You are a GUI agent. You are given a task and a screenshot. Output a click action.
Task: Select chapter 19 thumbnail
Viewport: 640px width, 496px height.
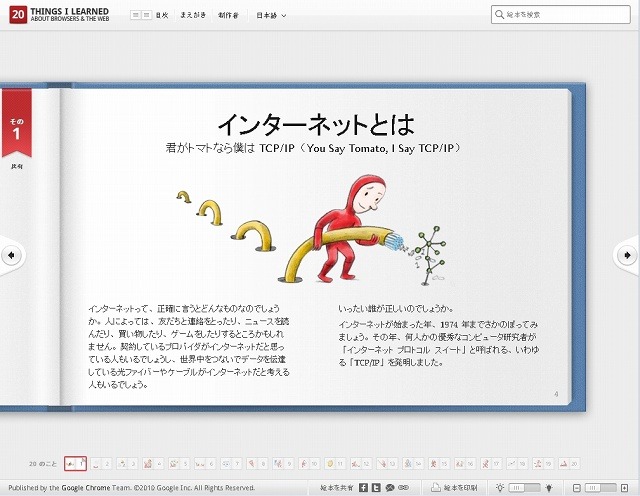pyautogui.click(x=543, y=464)
